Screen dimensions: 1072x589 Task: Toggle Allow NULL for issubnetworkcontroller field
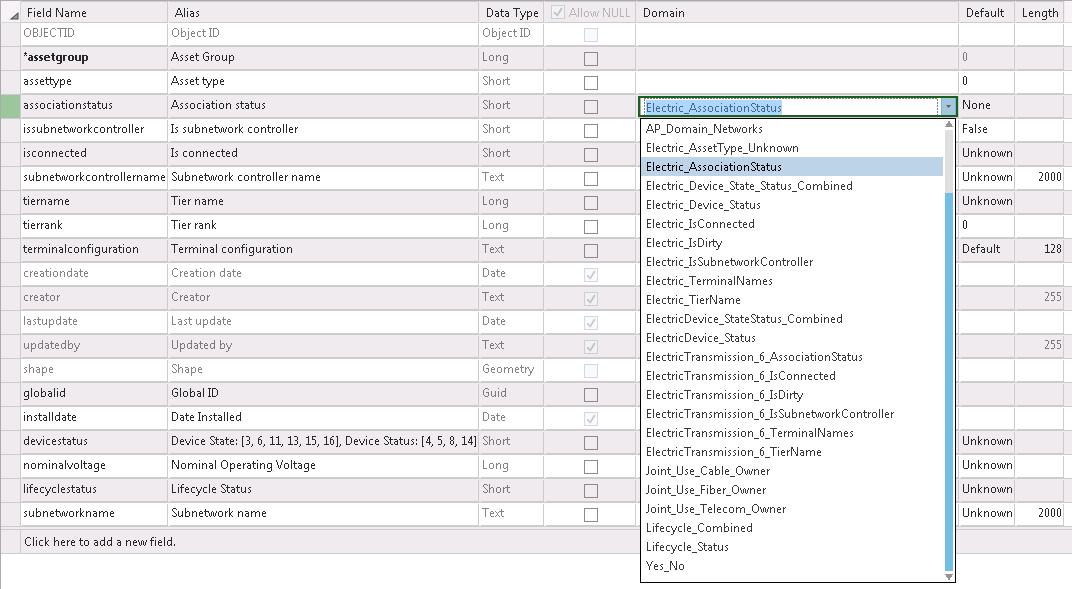pos(591,131)
